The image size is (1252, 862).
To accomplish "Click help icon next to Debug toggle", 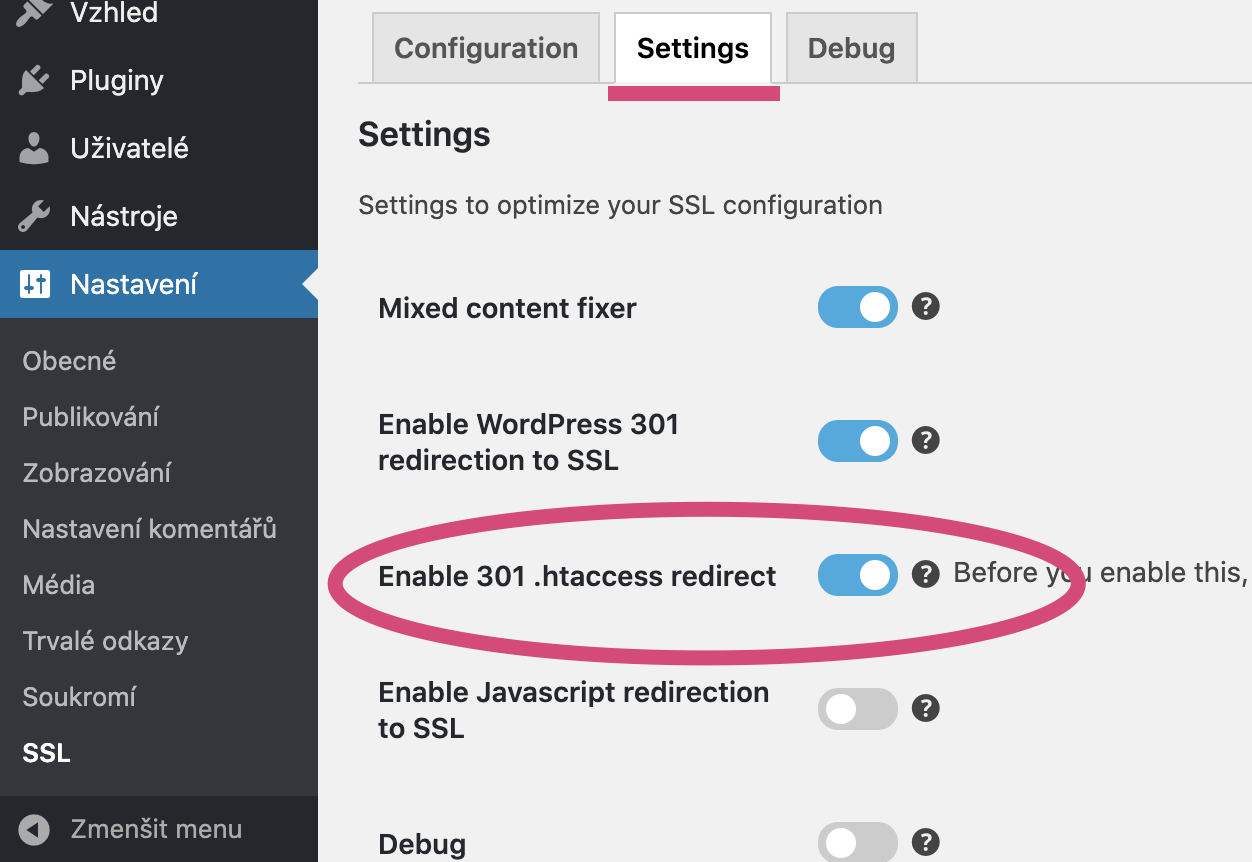I will 926,841.
